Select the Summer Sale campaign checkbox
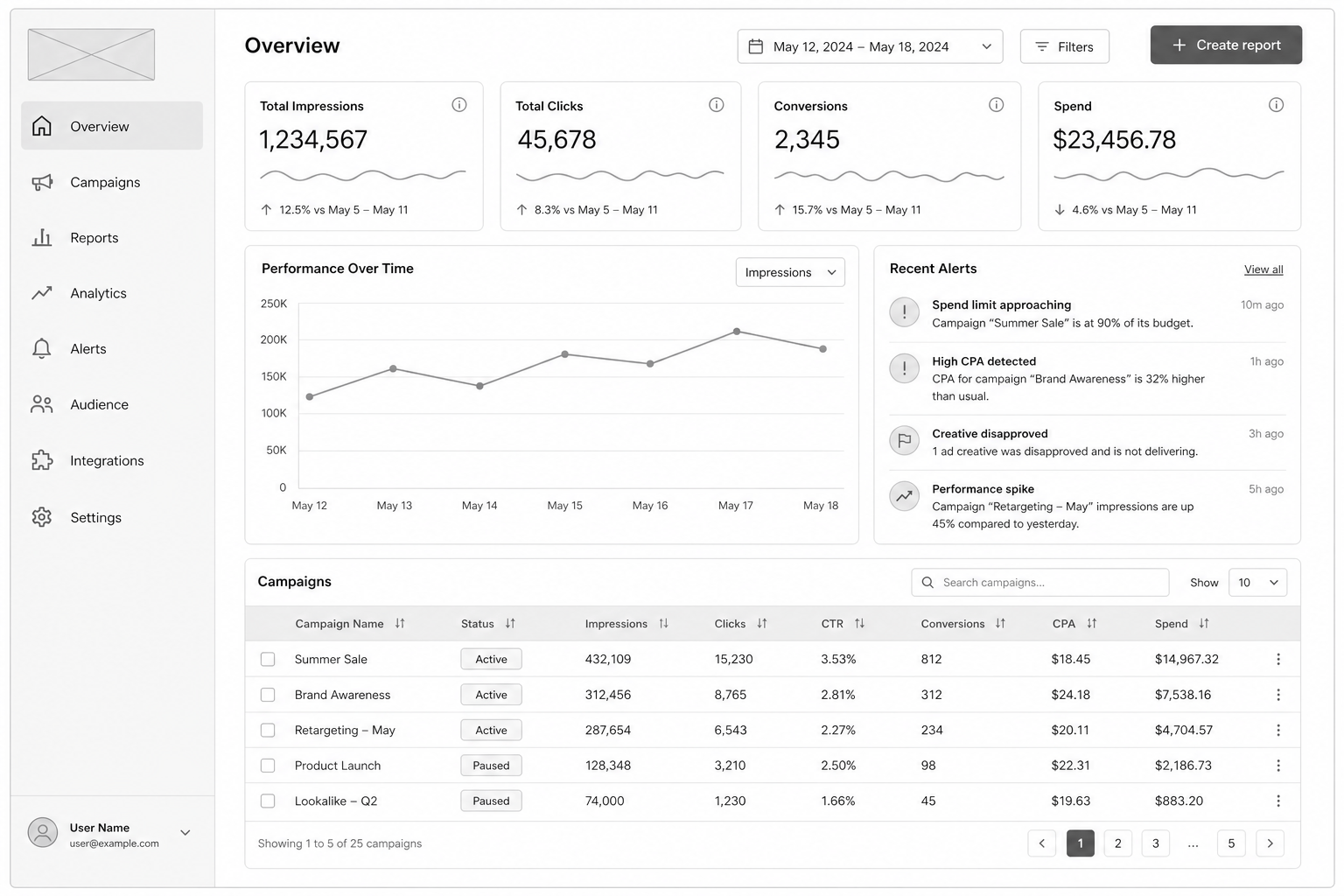This screenshot has height=896, width=1344. (268, 659)
